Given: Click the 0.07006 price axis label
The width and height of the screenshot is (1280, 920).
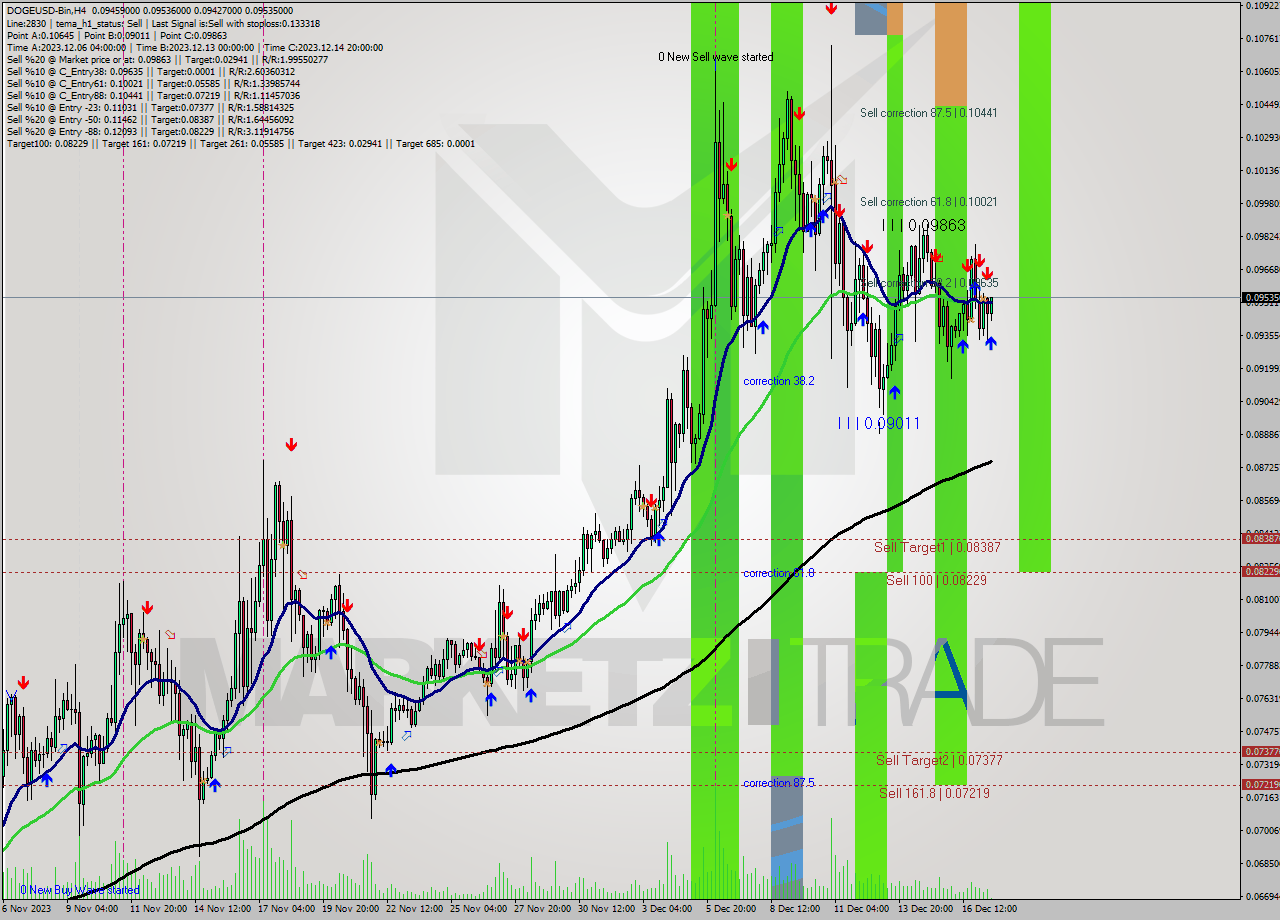Looking at the screenshot, I should (x=1262, y=830).
